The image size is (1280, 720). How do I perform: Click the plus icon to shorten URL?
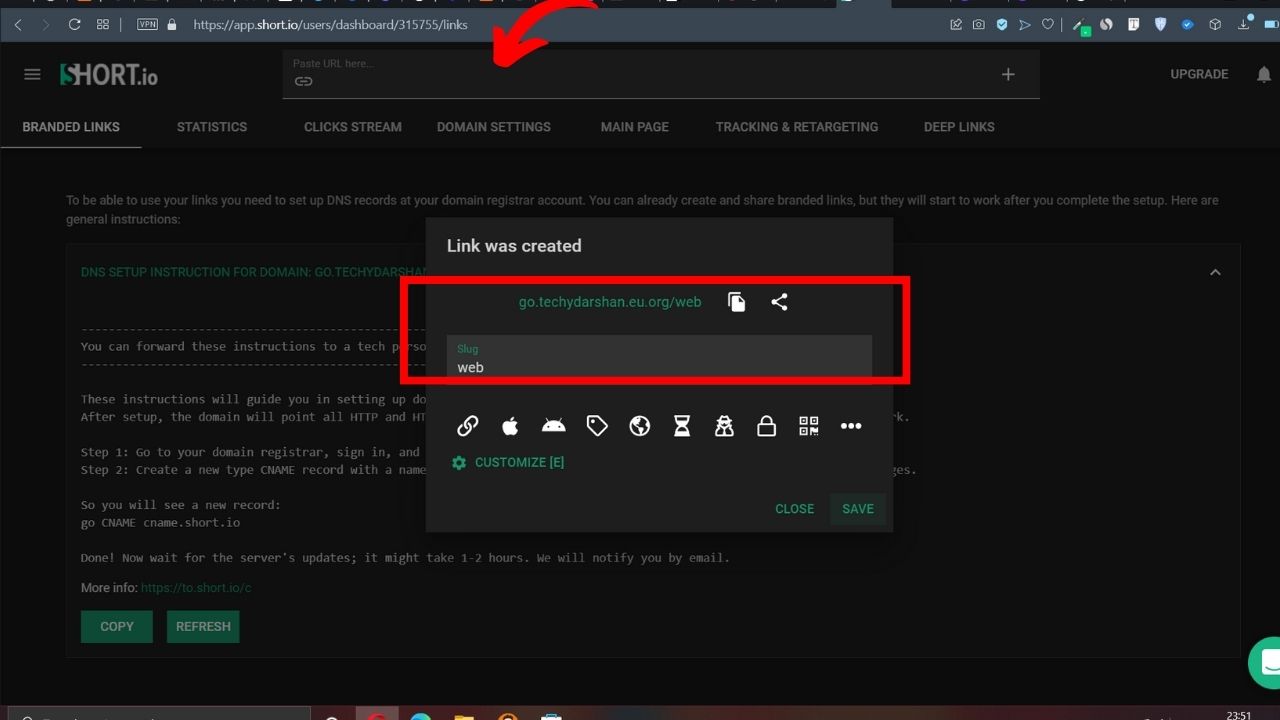pos(1008,74)
